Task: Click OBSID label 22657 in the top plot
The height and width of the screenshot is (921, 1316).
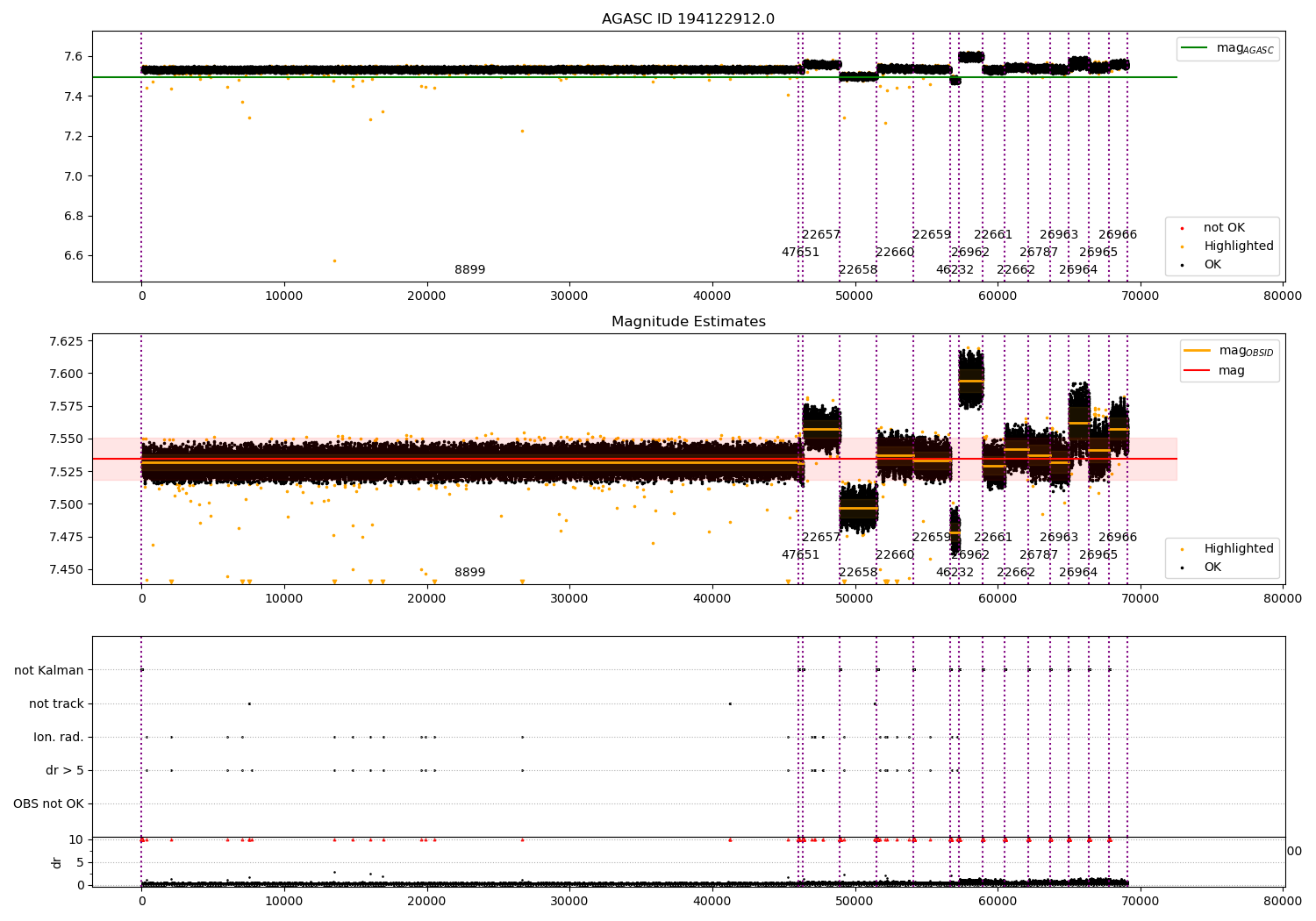Action: (821, 234)
